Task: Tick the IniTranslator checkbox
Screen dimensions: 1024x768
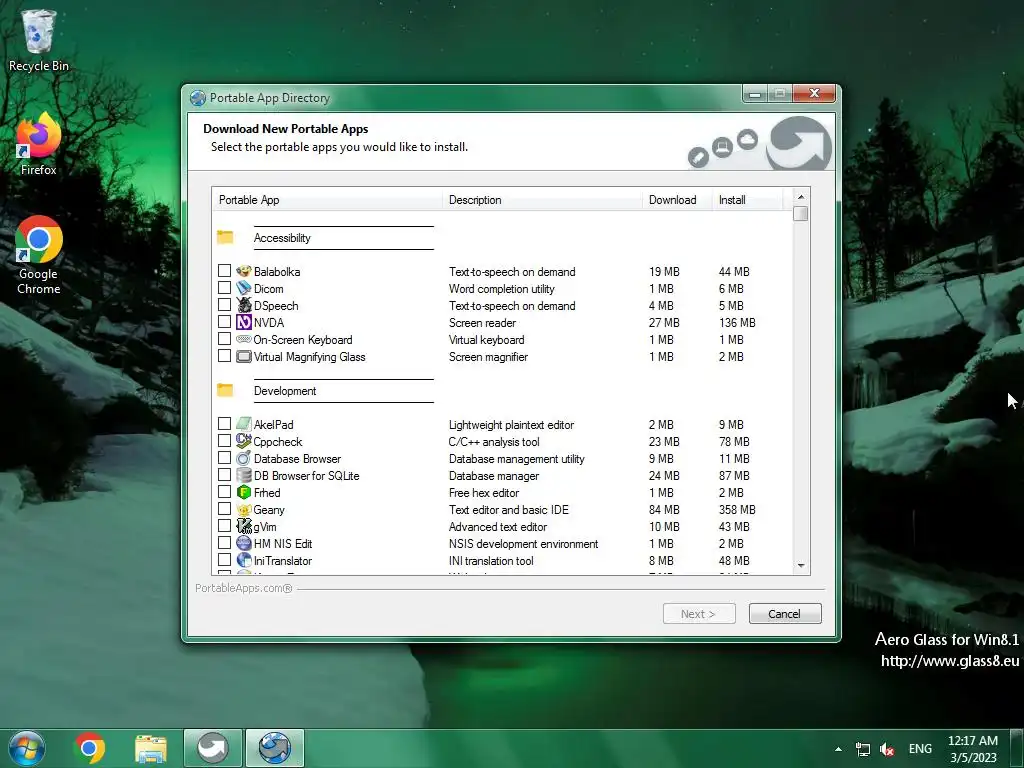Action: [x=224, y=559]
